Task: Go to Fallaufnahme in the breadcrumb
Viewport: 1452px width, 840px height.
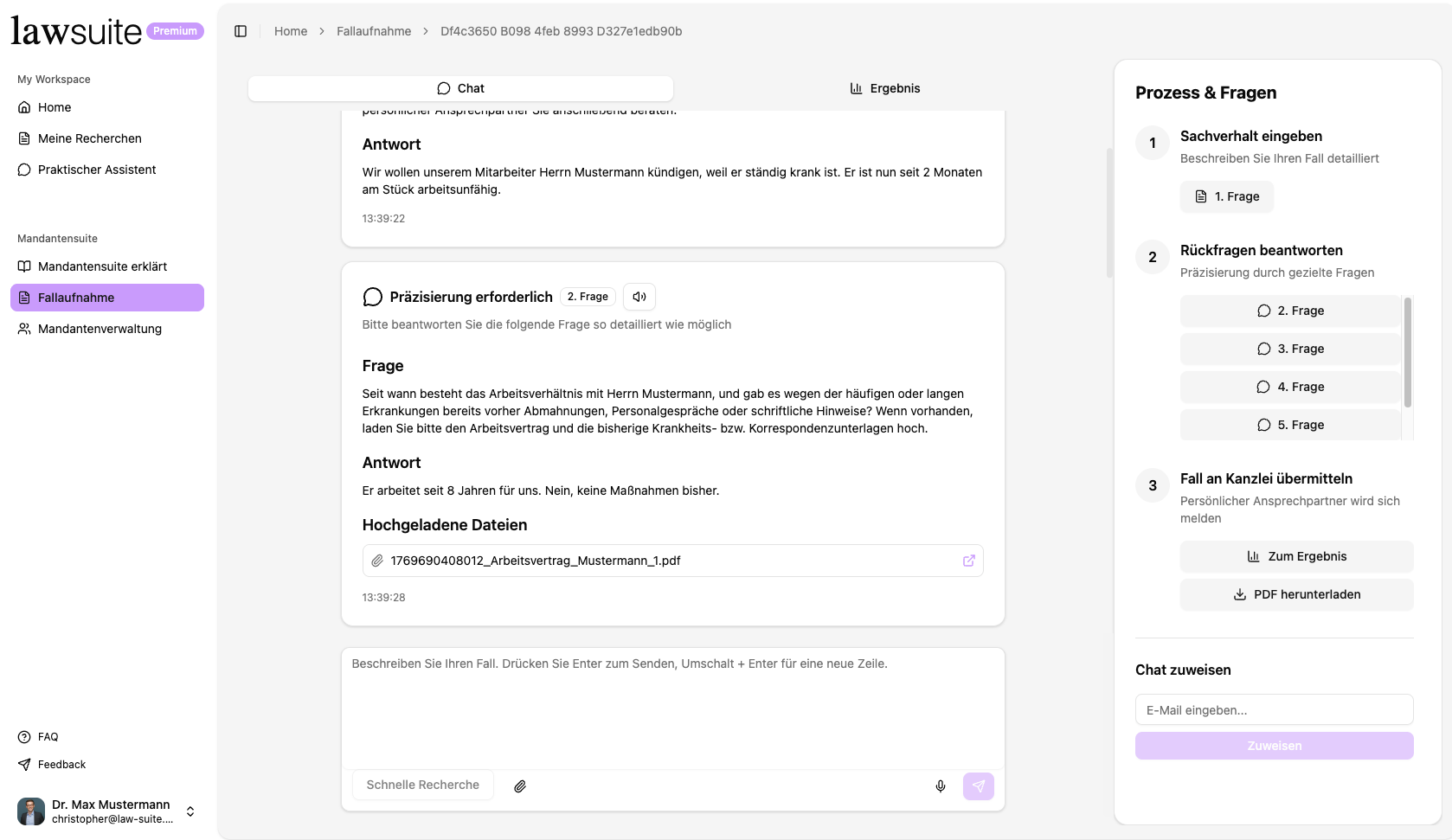Action: coord(374,31)
